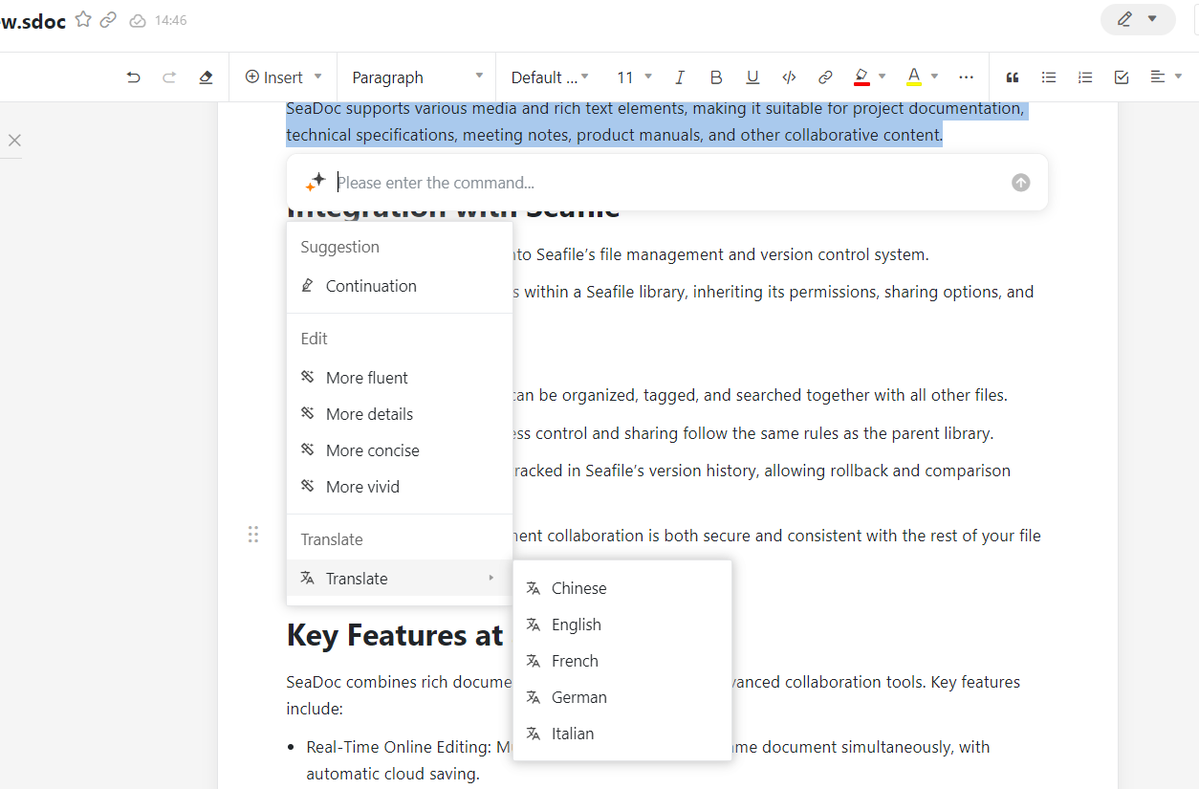Screen dimensions: 1199x789
Task: Translate selection to Italian
Action: coord(622,734)
